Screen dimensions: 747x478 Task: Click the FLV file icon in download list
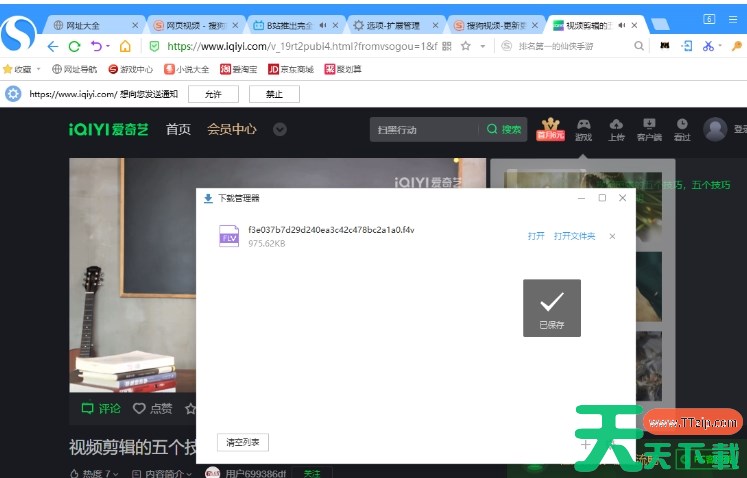[x=229, y=236]
